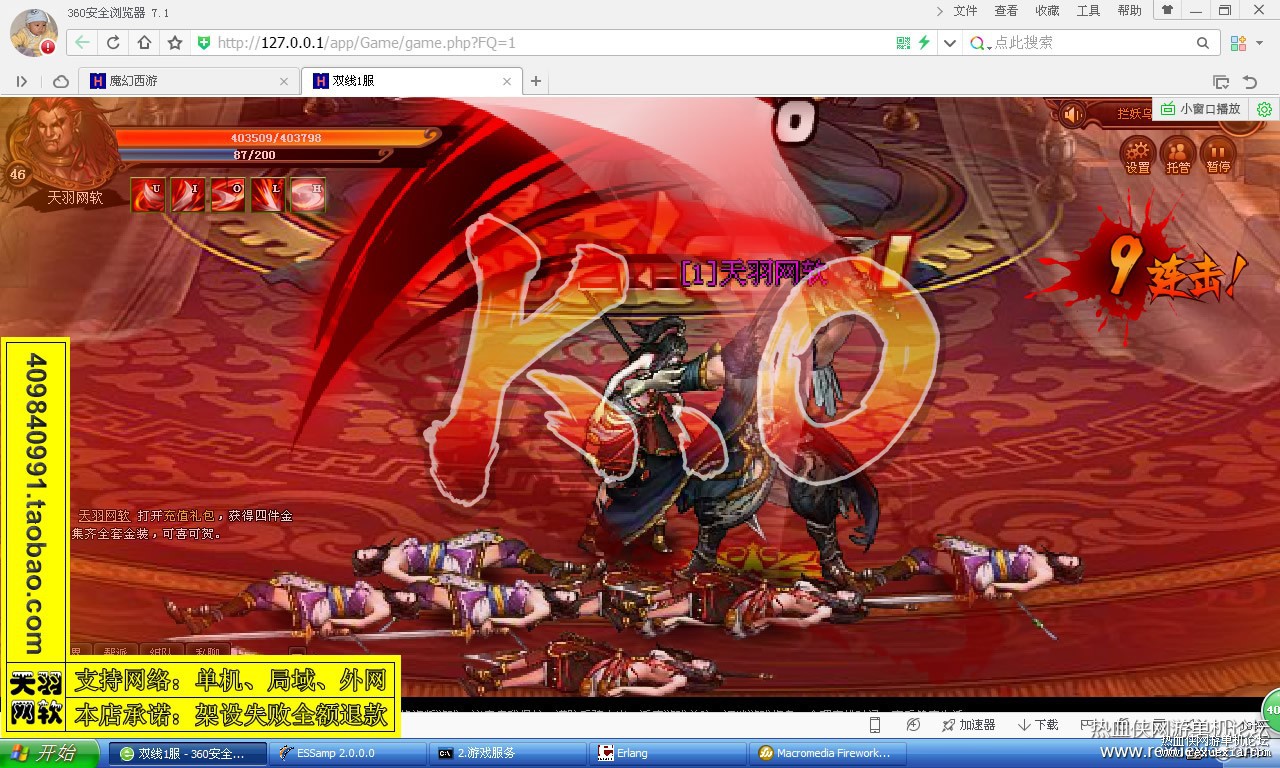Viewport: 1280px width, 768px height.
Task: Click the 双线1服 - 360 taskbar button
Action: [187, 753]
